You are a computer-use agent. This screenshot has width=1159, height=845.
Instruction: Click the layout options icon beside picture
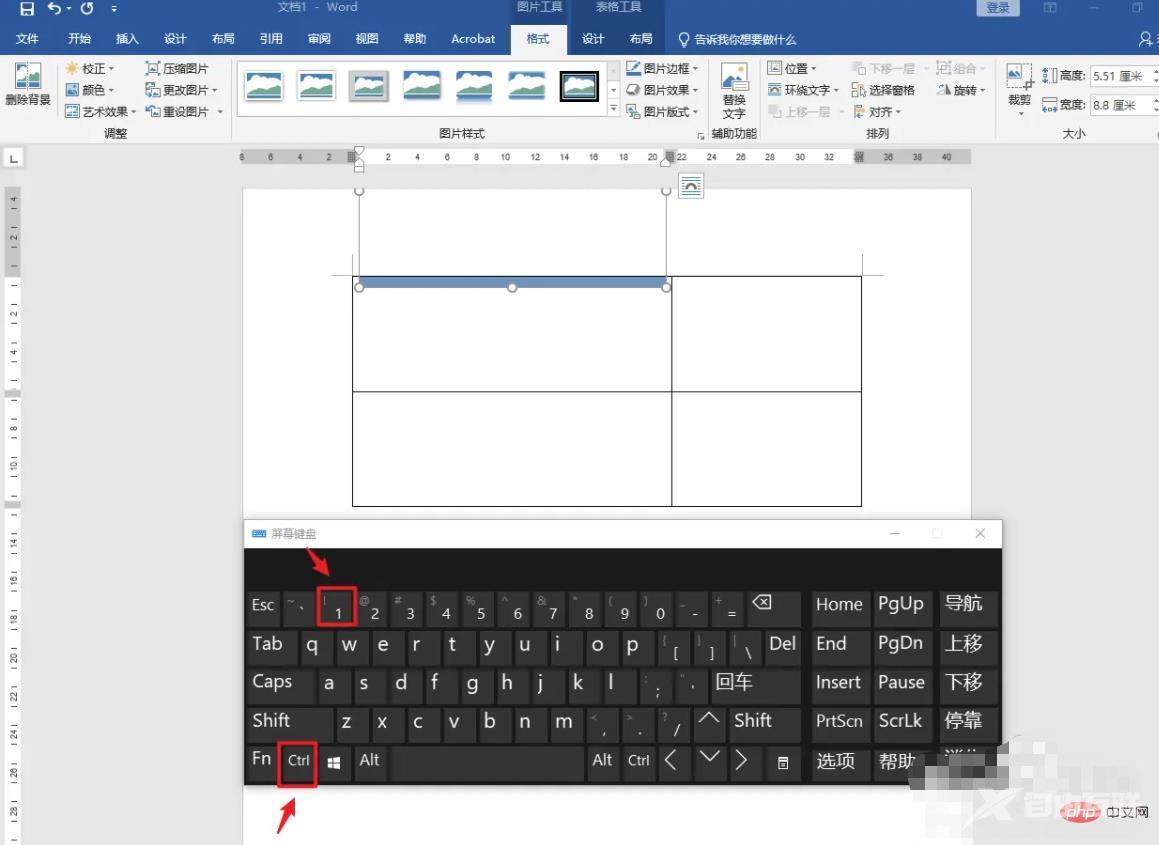pyautogui.click(x=690, y=185)
